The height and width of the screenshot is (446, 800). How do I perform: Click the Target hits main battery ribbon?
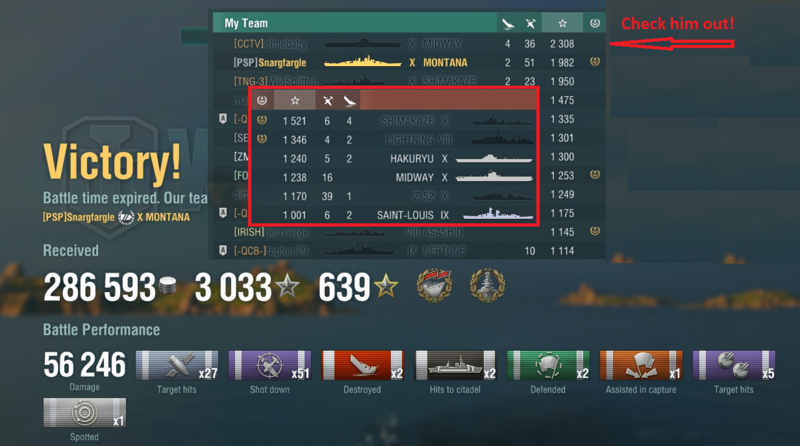(177, 365)
